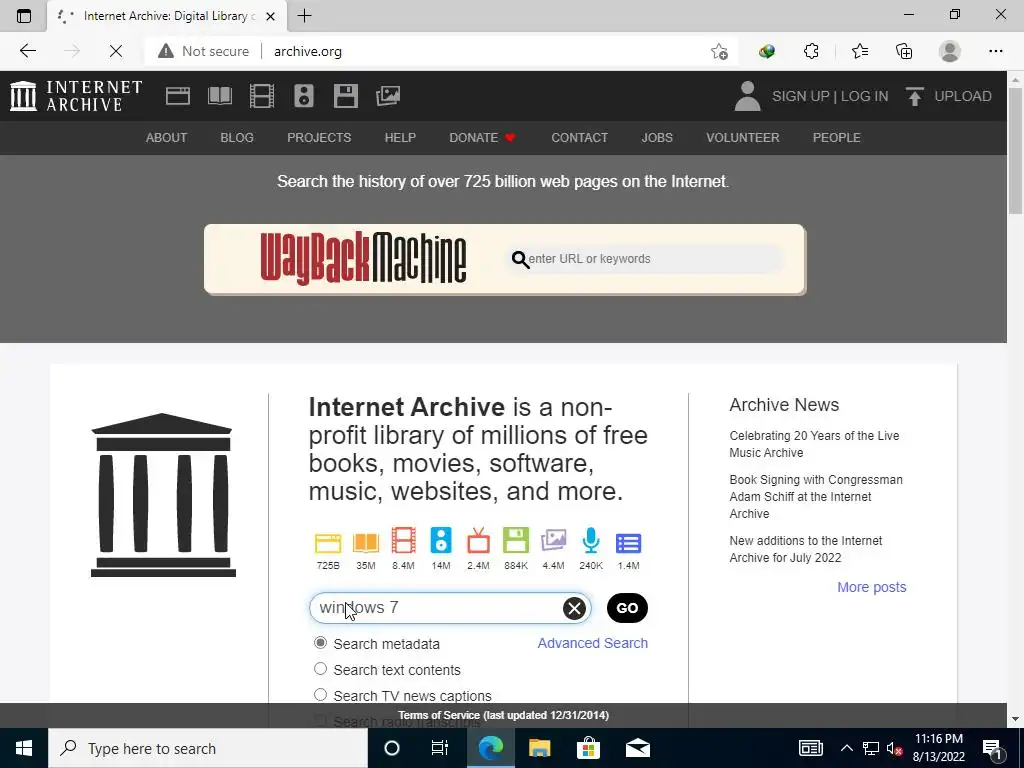1024x768 pixels.
Task: Stop page loading with the X button
Action: (x=116, y=51)
